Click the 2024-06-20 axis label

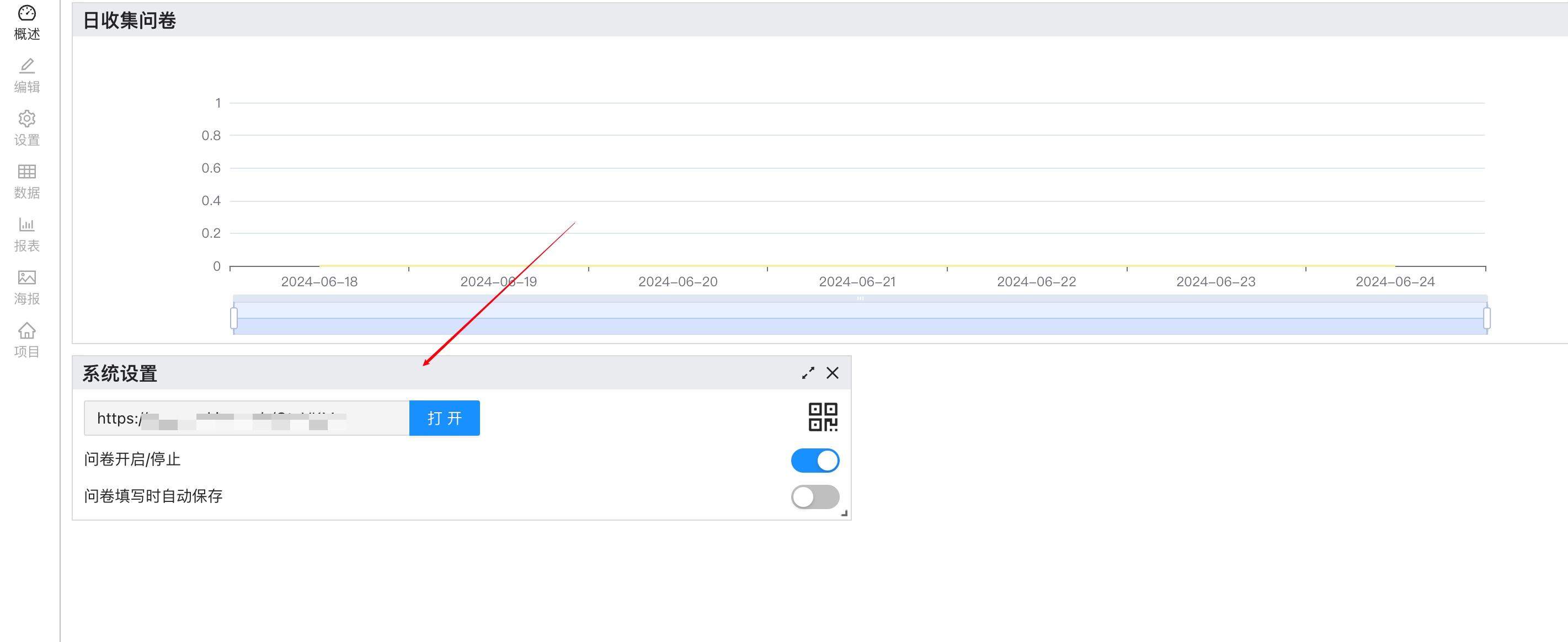click(x=678, y=282)
